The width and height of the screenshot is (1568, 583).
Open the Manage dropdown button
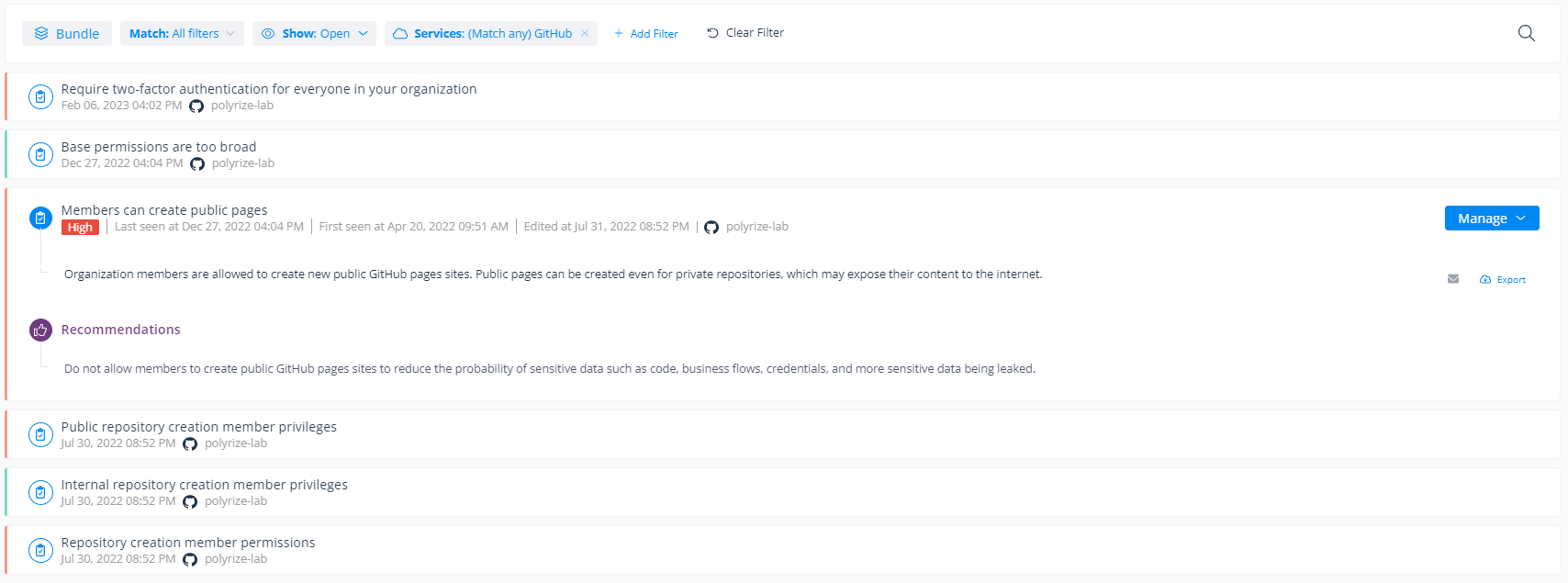pyautogui.click(x=1492, y=219)
